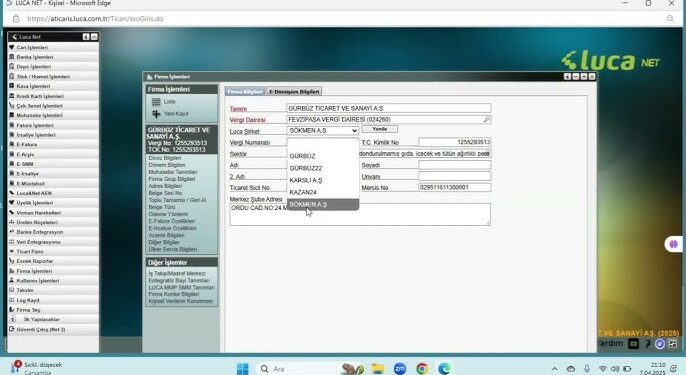
Task: Open Ödeme Yöntemi link
Action: tap(168, 214)
